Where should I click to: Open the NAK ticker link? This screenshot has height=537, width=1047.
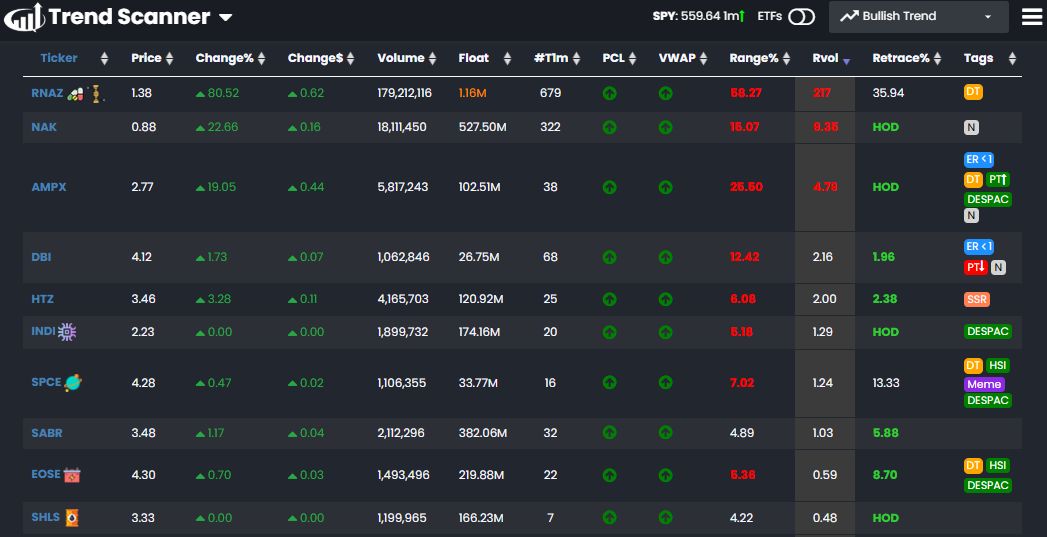[x=43, y=127]
